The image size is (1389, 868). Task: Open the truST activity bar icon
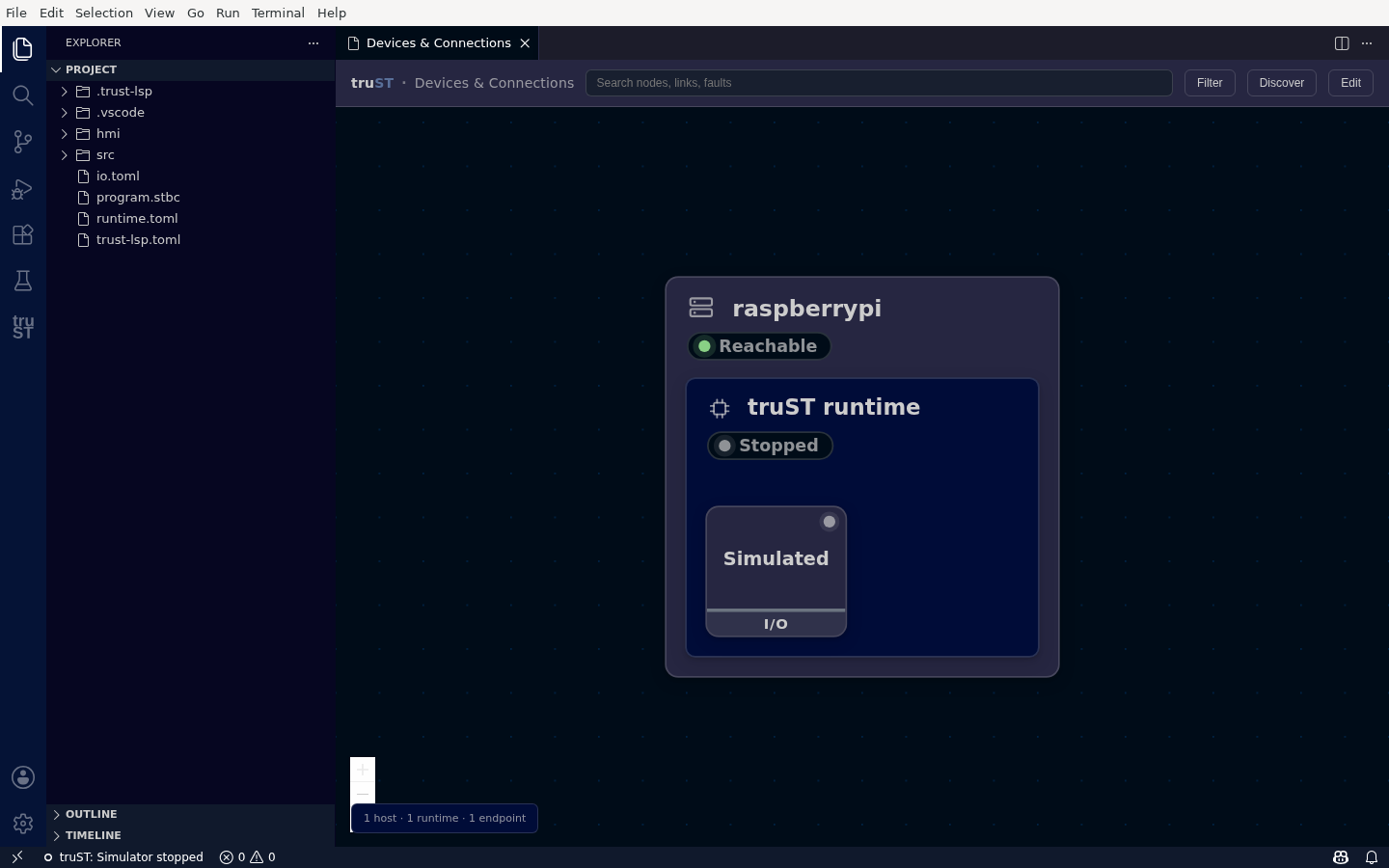point(23,327)
